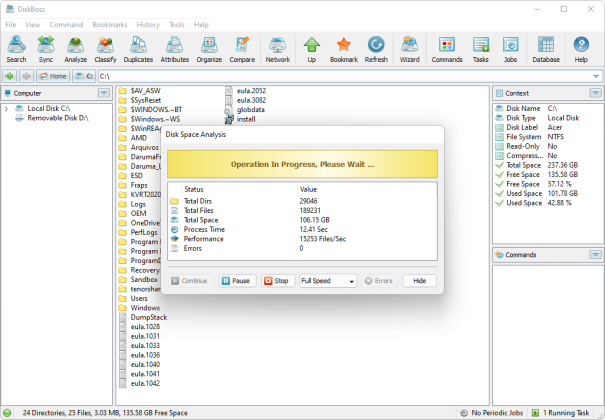Add a Bookmark from toolbar
This screenshot has height=420, width=605.
click(343, 49)
